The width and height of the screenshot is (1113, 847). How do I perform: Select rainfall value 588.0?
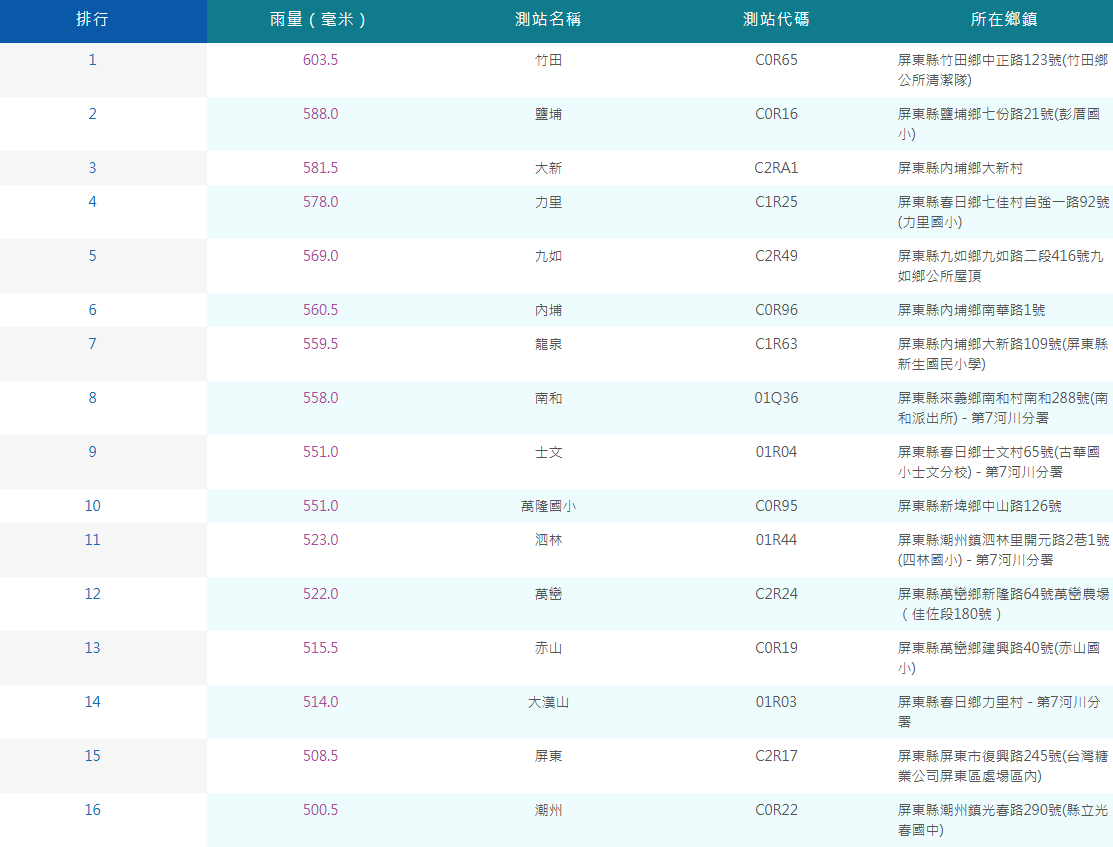point(320,114)
